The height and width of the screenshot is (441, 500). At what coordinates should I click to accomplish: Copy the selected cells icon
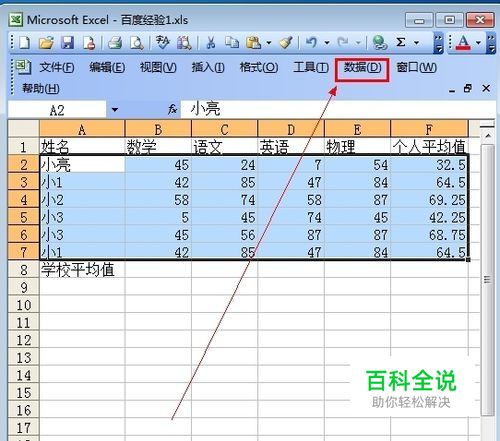click(232, 43)
